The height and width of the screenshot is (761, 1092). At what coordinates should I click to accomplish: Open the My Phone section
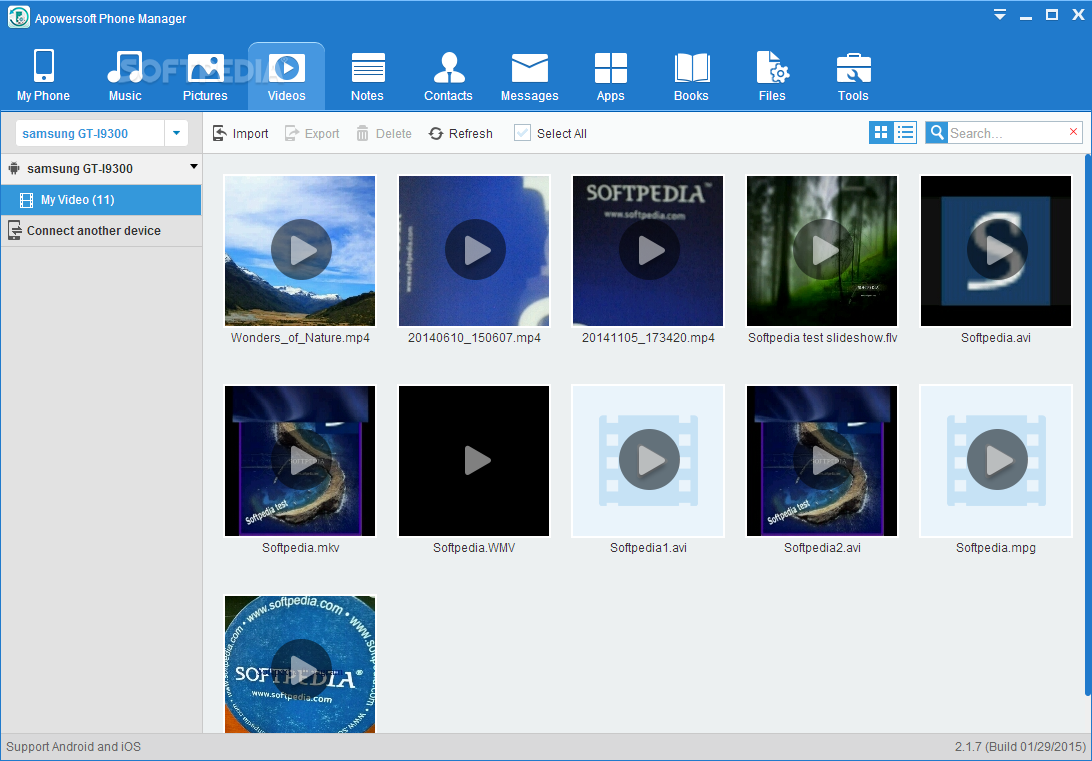(43, 75)
